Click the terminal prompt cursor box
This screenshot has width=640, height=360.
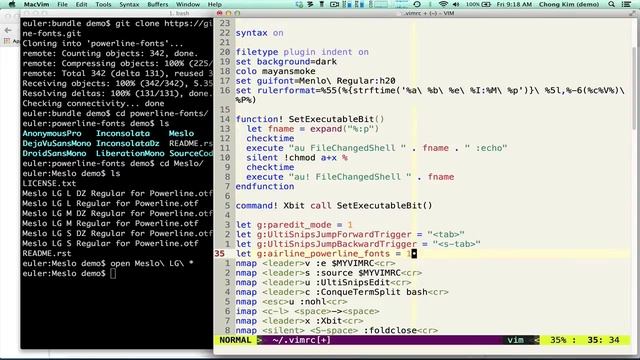coord(113,273)
